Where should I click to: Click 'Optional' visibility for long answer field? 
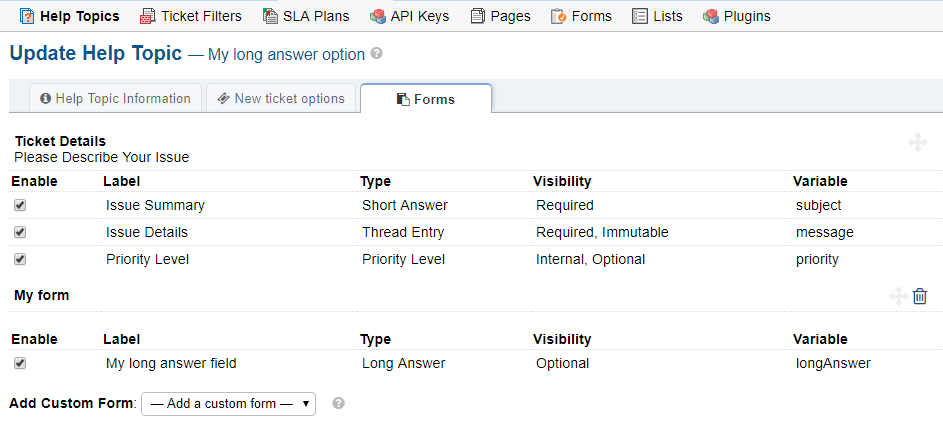click(562, 363)
